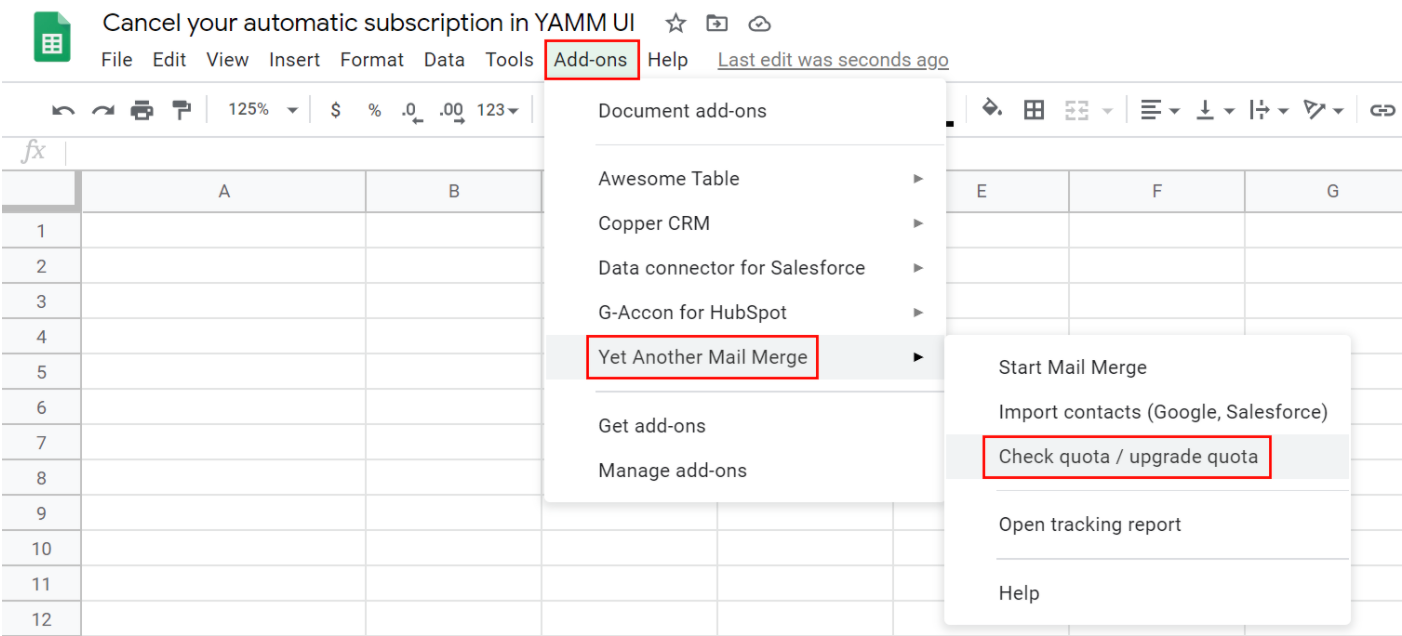Image resolution: width=1402 pixels, height=636 pixels.
Task: Open the File menu
Action: [x=117, y=60]
